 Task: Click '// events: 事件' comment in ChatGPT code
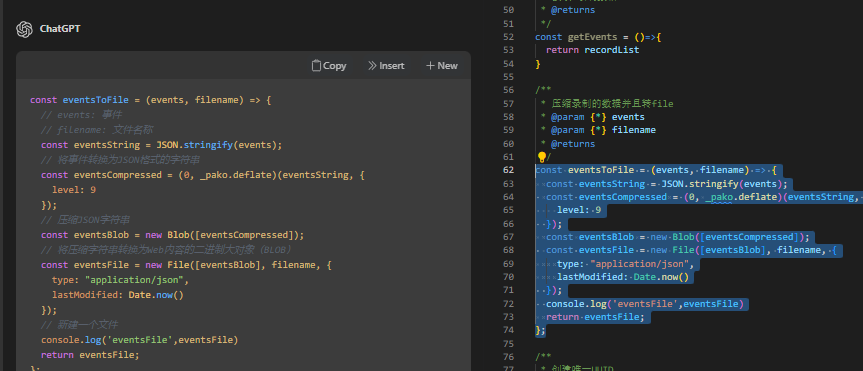point(81,115)
